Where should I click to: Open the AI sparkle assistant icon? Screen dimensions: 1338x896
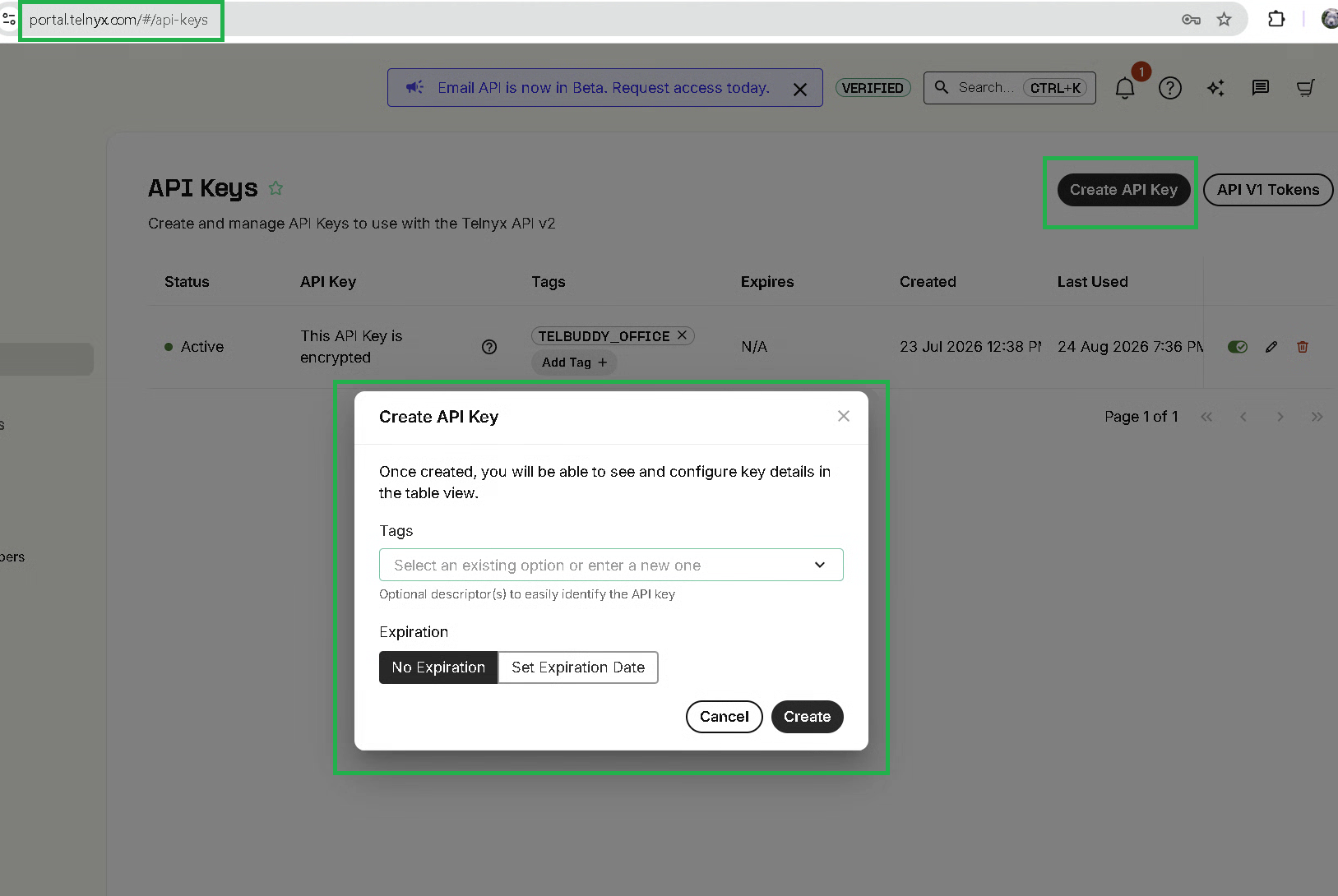pyautogui.click(x=1215, y=88)
